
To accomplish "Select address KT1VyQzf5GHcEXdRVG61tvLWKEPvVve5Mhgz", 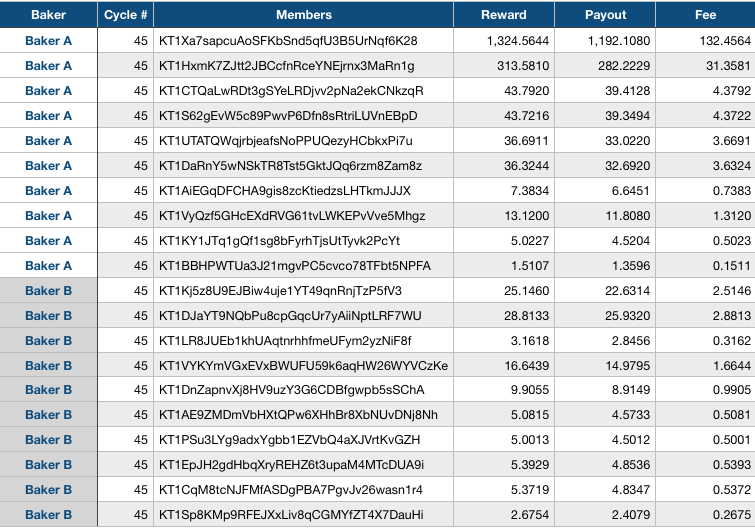I will click(292, 216).
